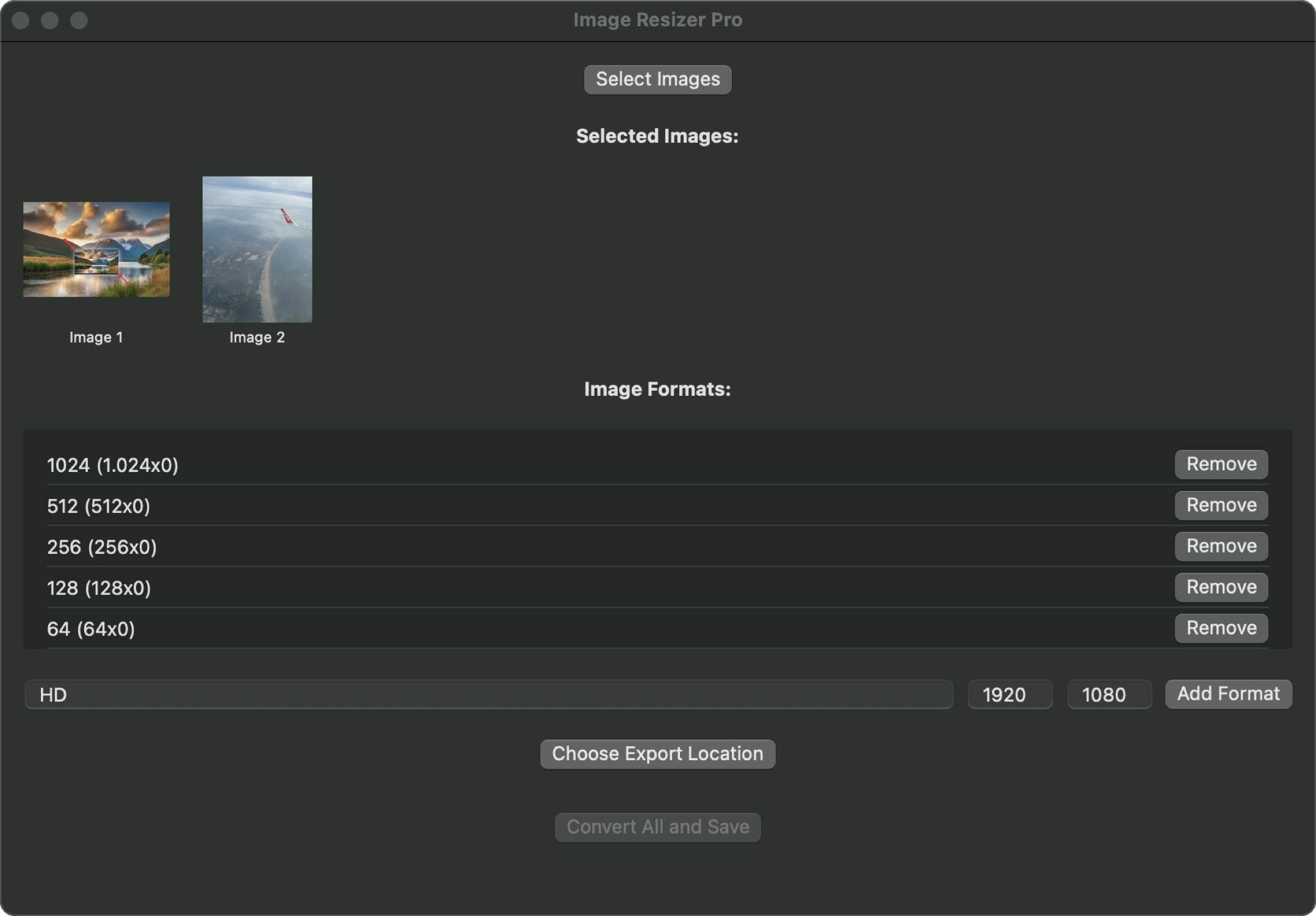The image size is (1316, 916).
Task: Click the height field showing 1080
Action: click(1108, 694)
